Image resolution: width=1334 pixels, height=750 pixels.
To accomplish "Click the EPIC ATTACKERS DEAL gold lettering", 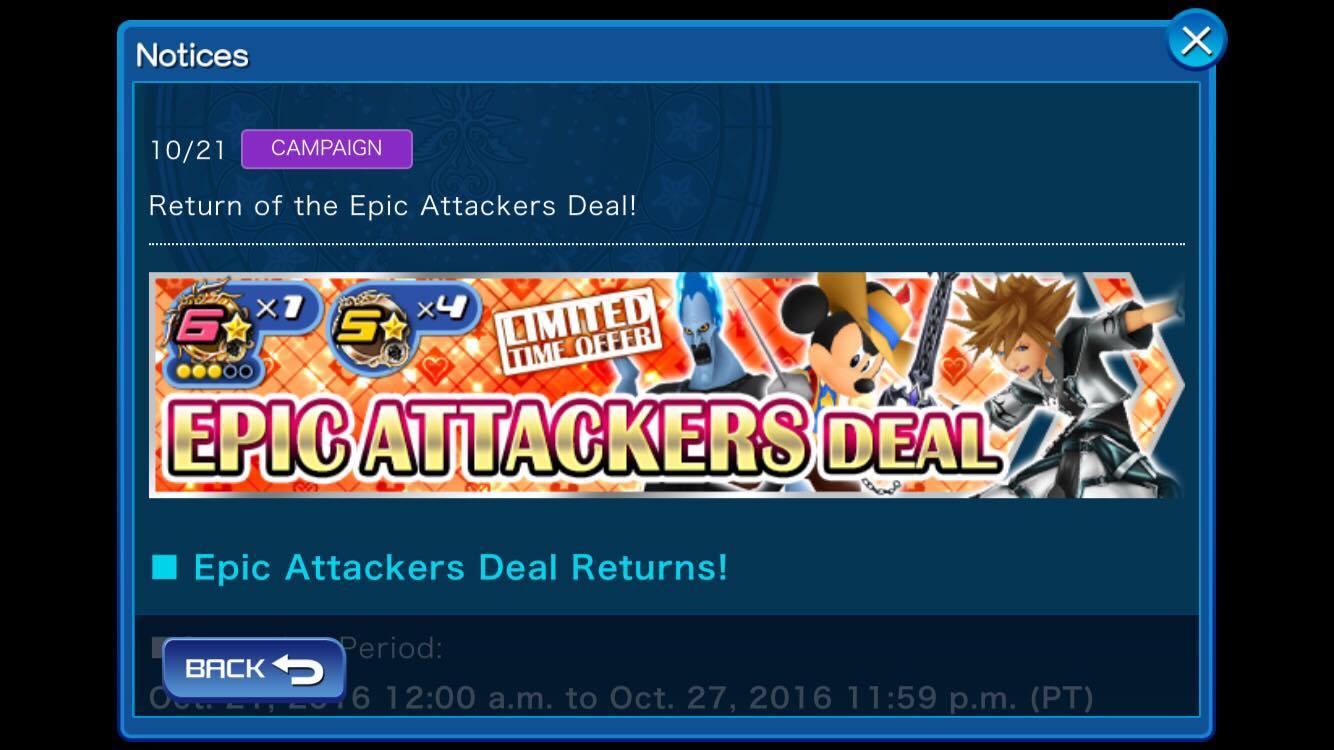I will 576,438.
